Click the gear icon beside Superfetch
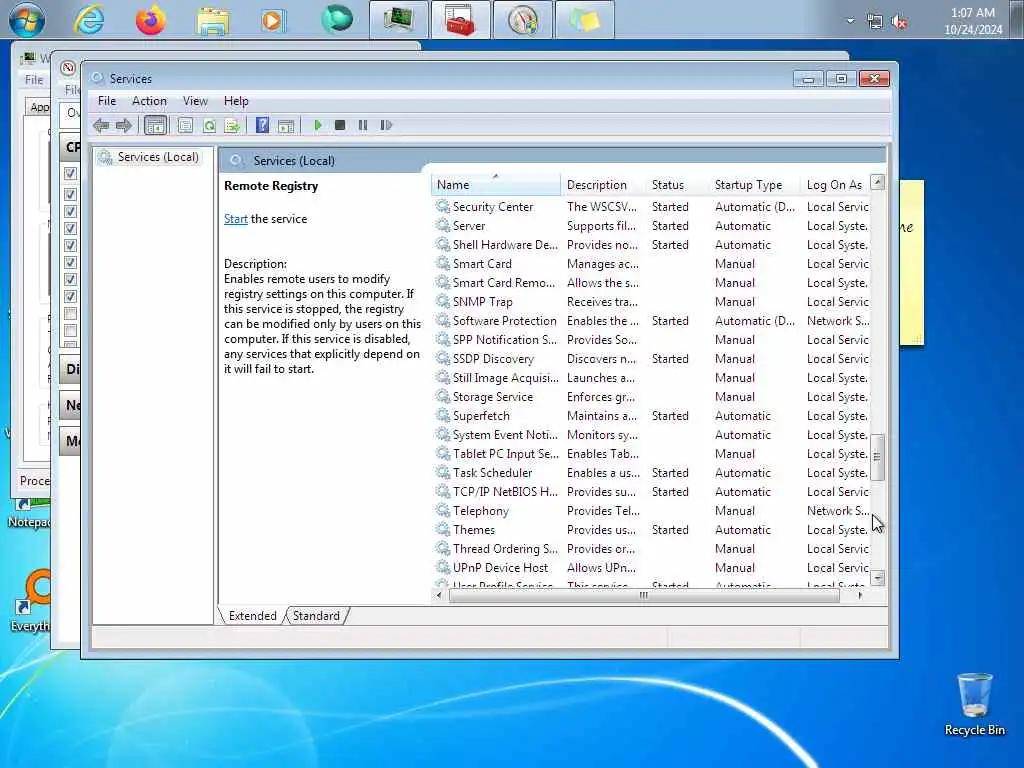 click(443, 415)
